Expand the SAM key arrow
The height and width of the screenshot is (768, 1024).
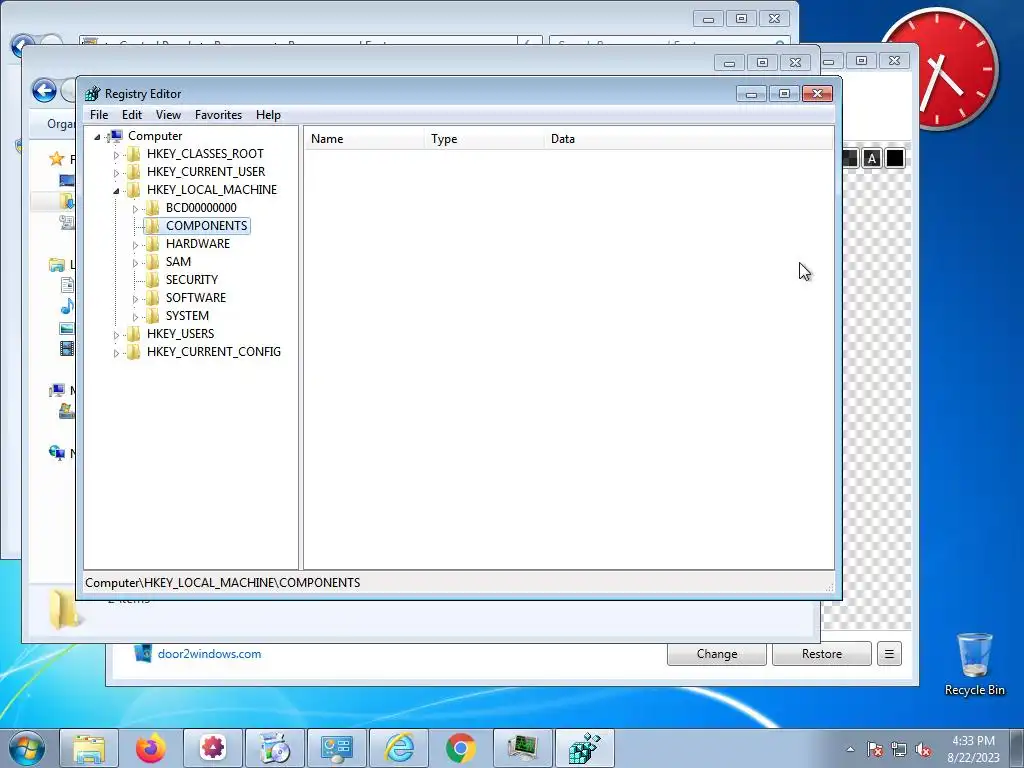[x=135, y=263]
